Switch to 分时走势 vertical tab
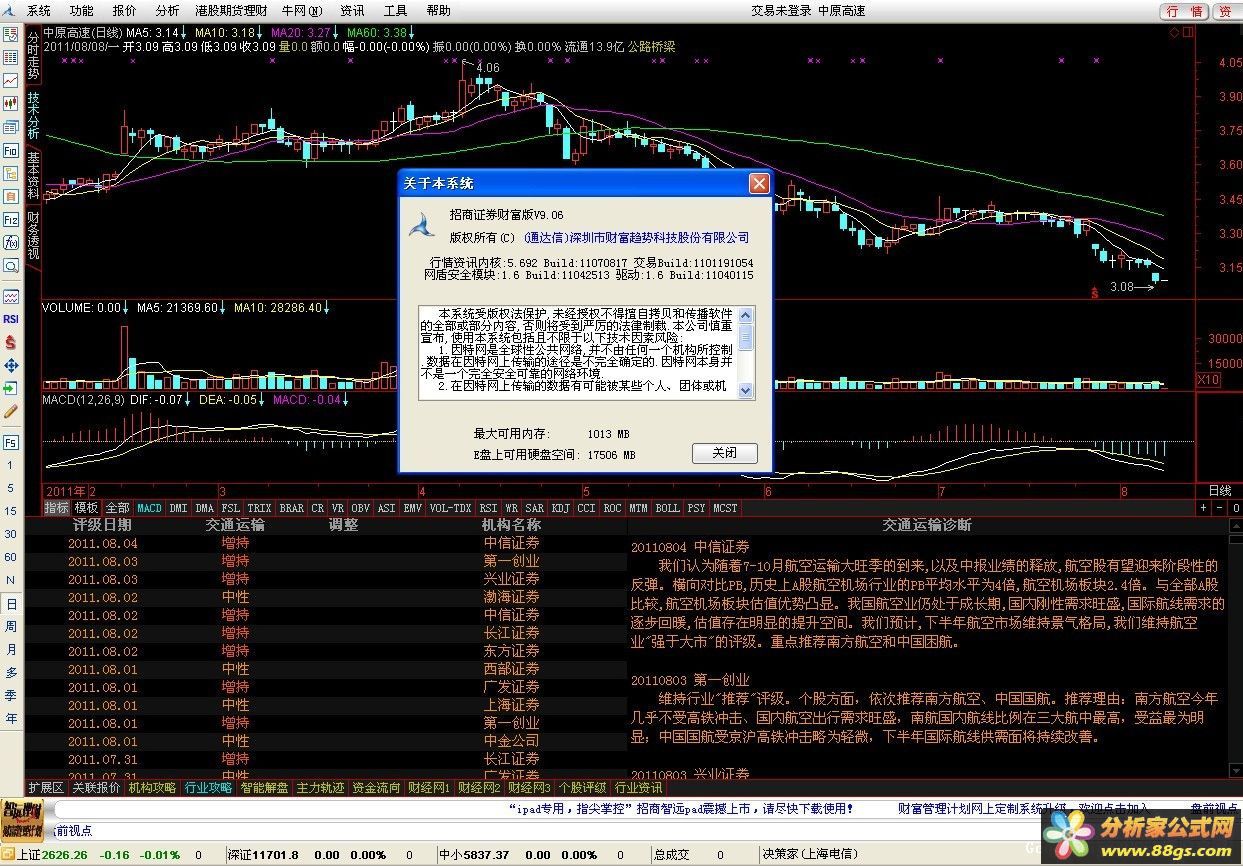The width and height of the screenshot is (1243, 866). pos(33,56)
